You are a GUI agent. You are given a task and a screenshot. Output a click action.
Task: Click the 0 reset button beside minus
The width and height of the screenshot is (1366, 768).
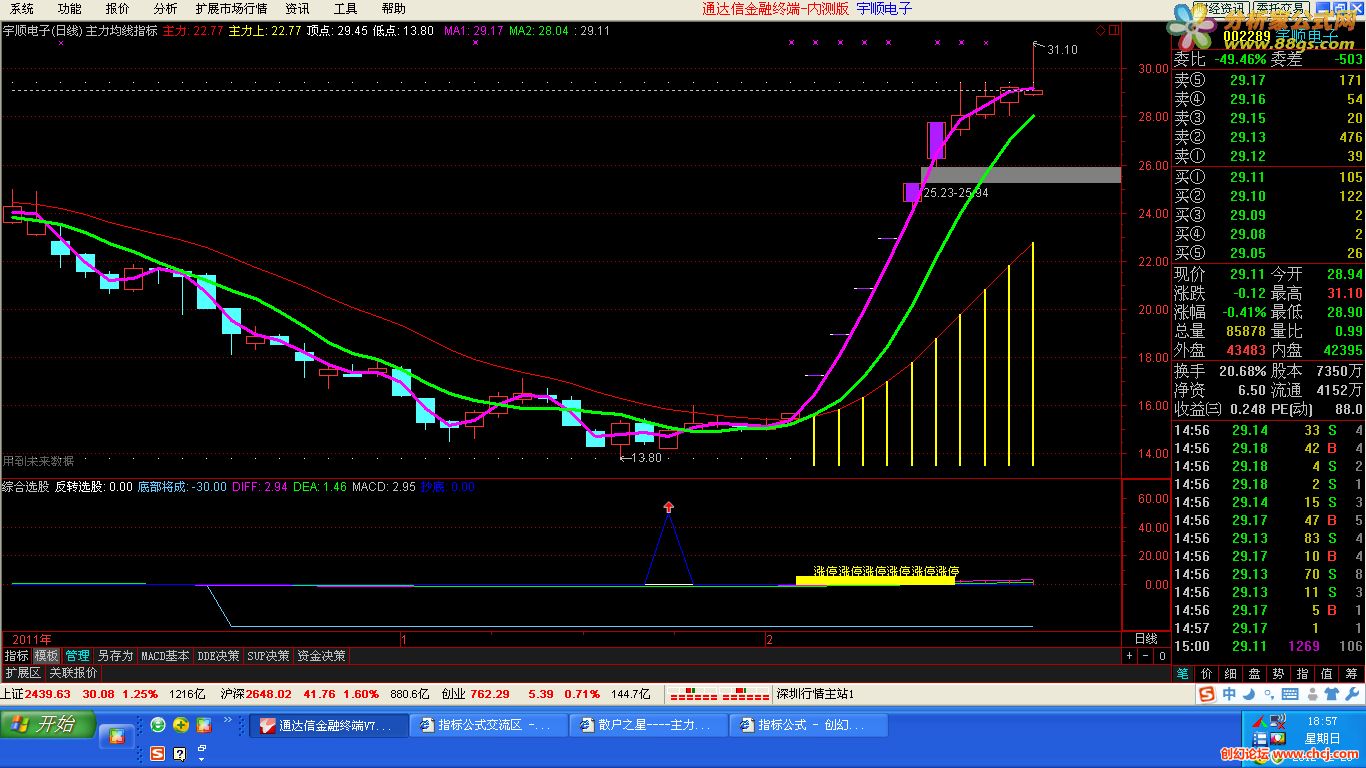[x=1162, y=656]
